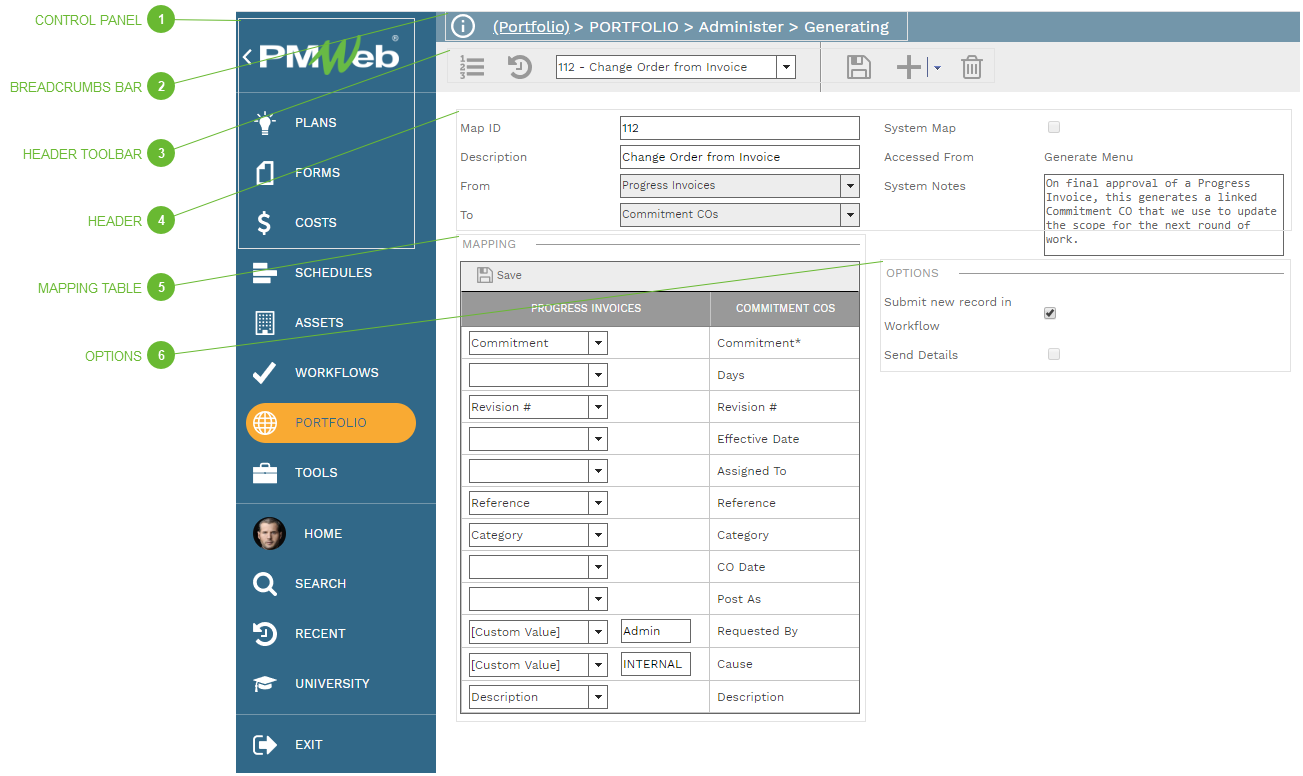Click the history icon in header toolbar
Viewport: 1303px width, 776px height.
[520, 67]
